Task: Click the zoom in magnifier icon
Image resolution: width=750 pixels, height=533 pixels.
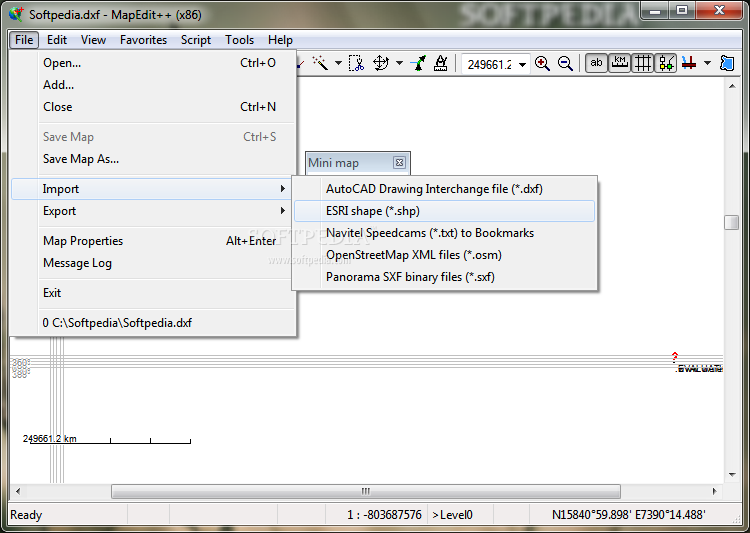Action: [x=542, y=63]
